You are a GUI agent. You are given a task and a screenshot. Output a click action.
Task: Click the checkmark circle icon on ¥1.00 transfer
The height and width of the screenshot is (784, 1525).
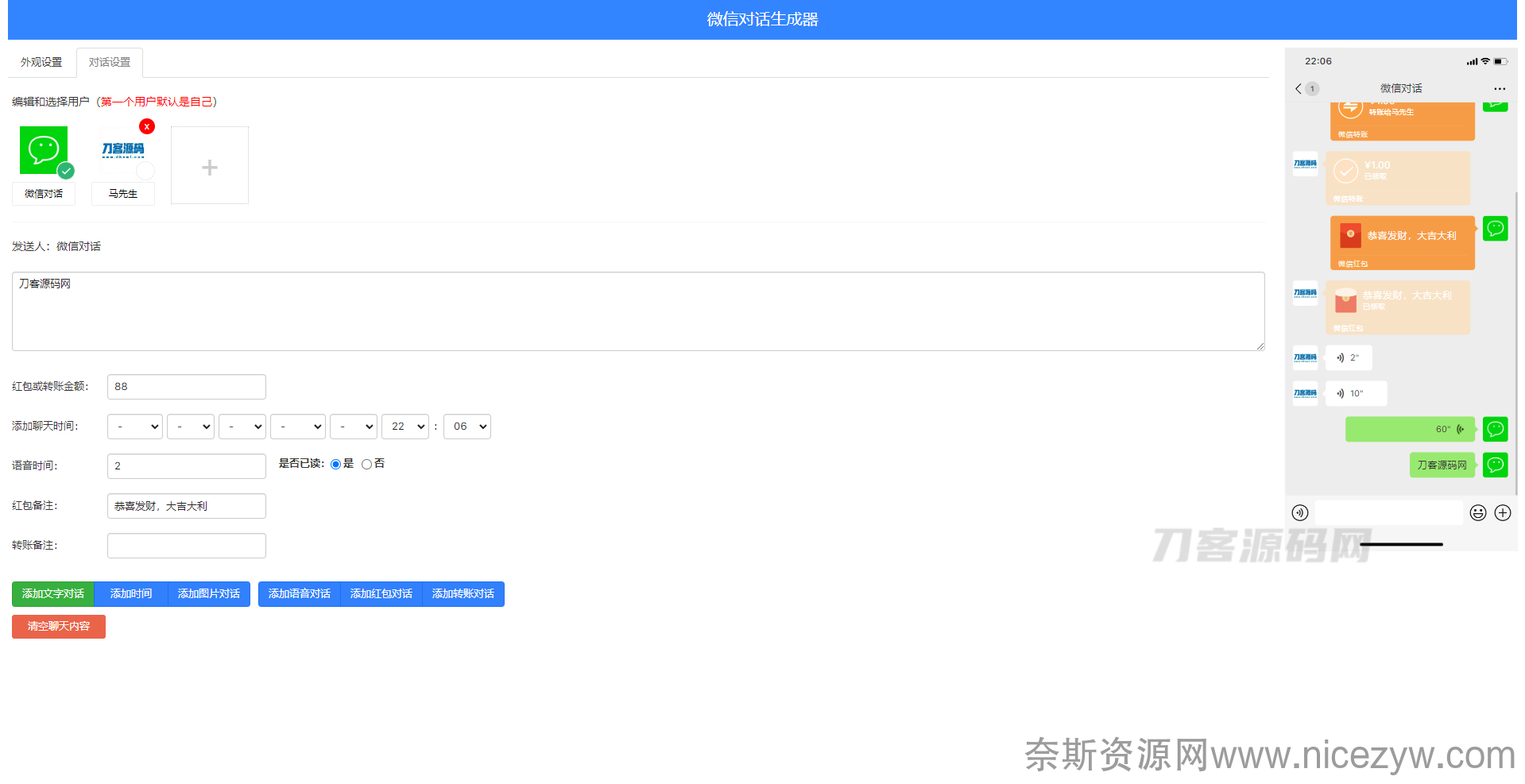point(1345,171)
